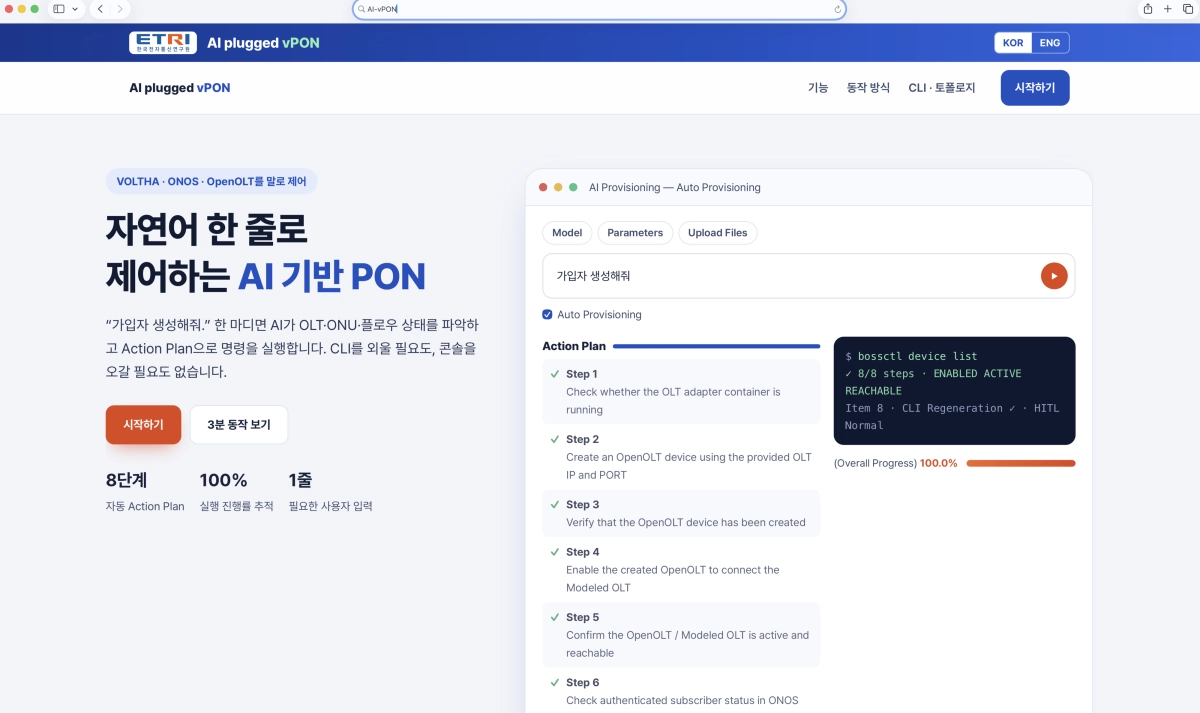This screenshot has width=1200, height=713.
Task: Click the 실행 진행률 추적 label
Action: coord(236,506)
